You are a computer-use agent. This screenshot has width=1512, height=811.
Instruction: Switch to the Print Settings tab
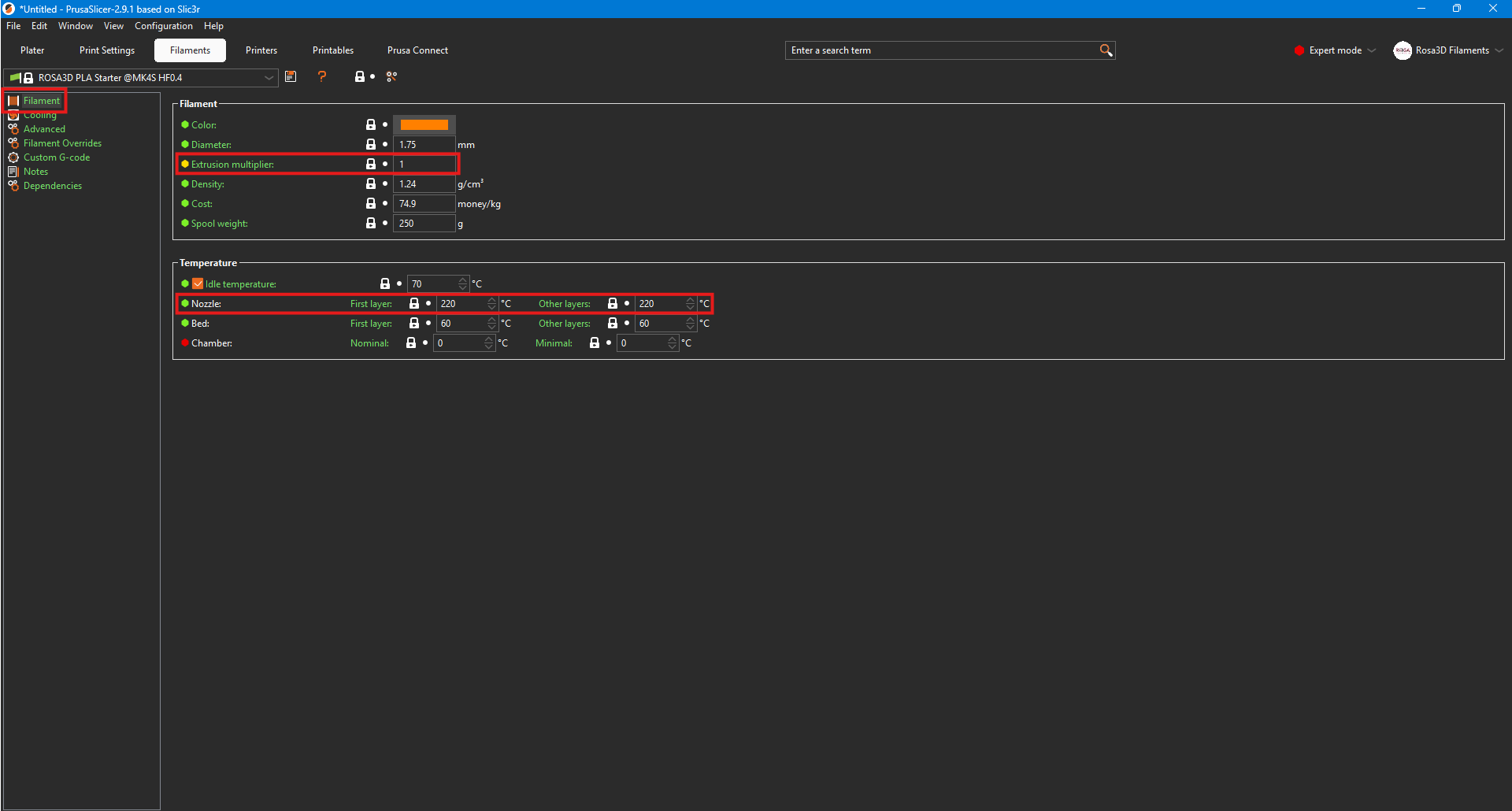107,50
